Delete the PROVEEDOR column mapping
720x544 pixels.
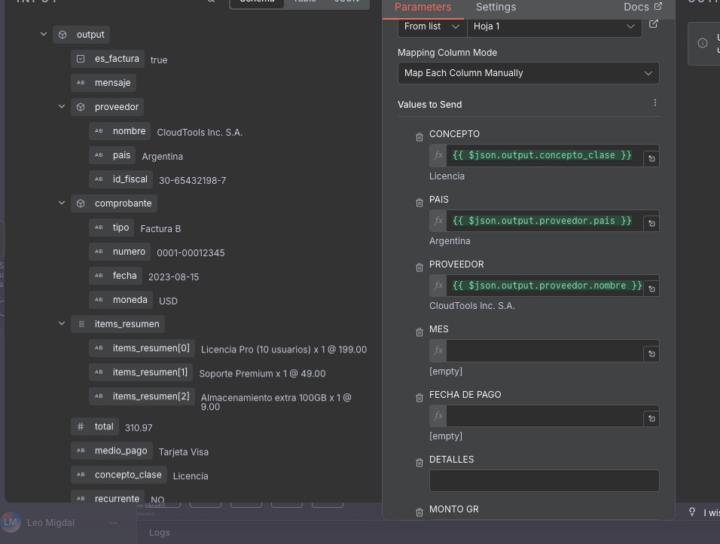pyautogui.click(x=419, y=268)
